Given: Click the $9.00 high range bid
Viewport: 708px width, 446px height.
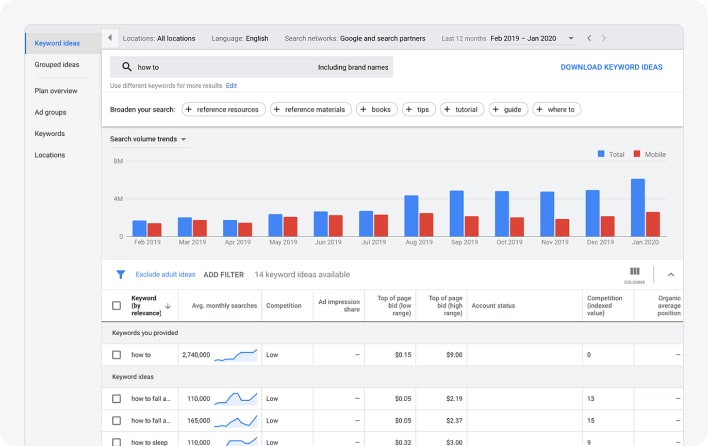Looking at the screenshot, I should tap(454, 355).
